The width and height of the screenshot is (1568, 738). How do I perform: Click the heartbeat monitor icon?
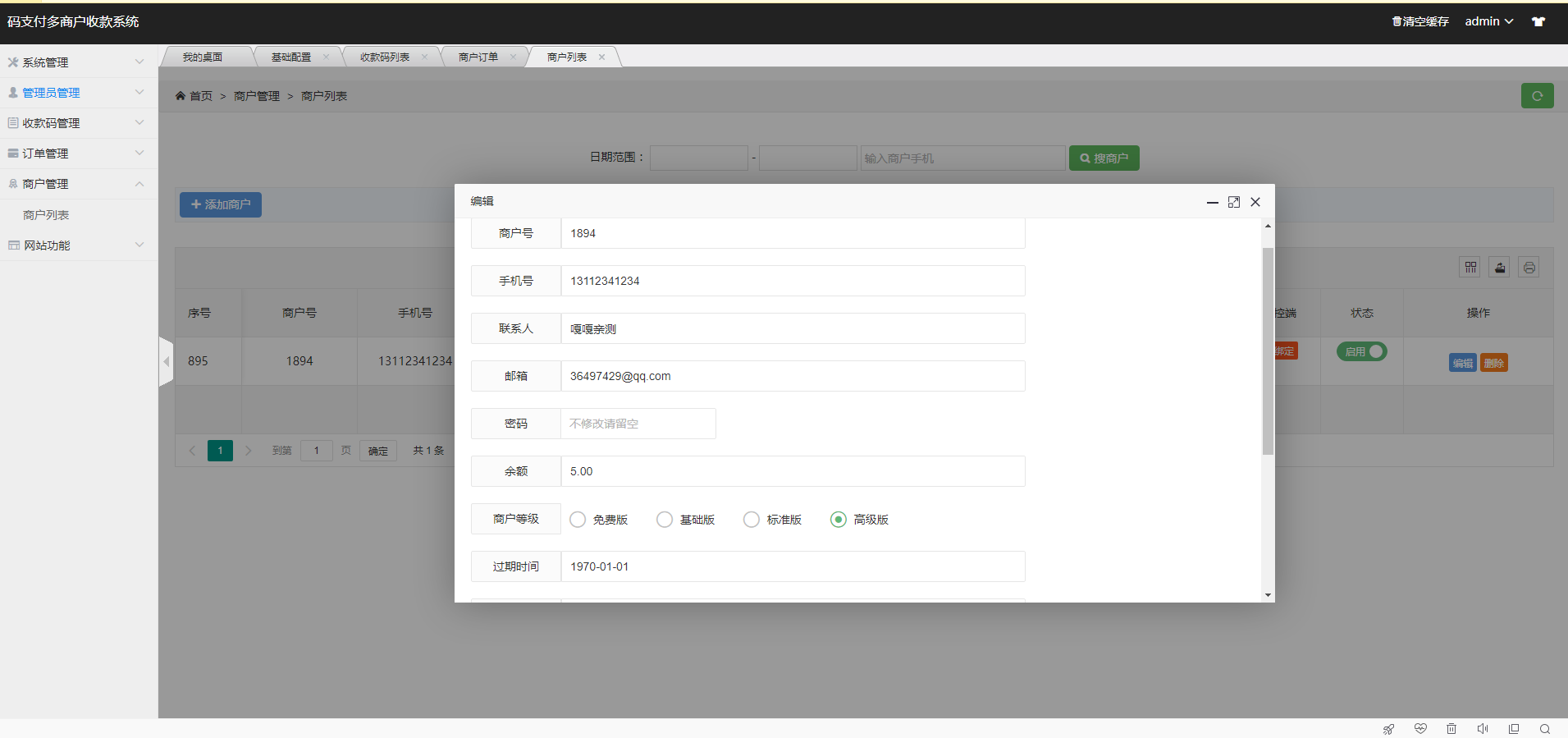coord(1420,729)
